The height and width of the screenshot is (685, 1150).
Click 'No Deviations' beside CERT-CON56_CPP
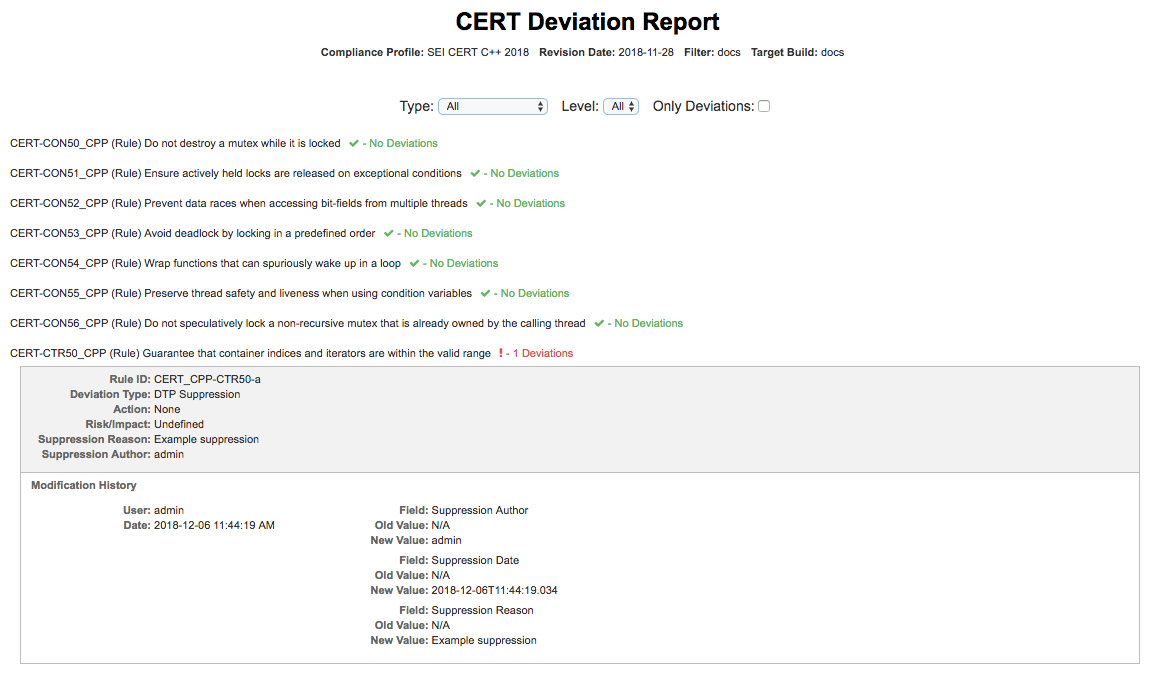tap(648, 324)
